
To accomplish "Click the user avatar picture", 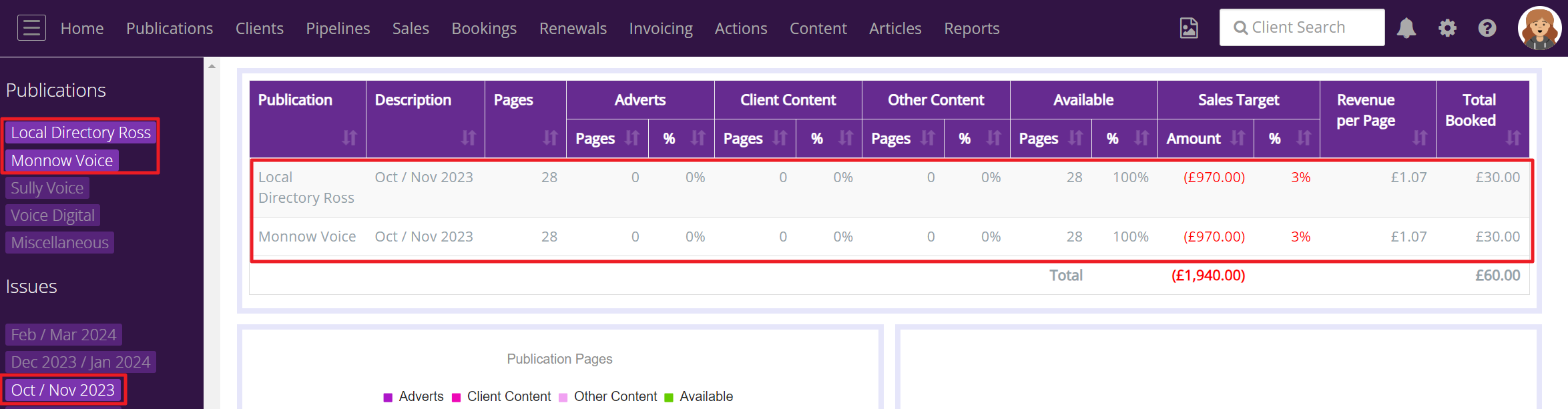I will (1539, 28).
